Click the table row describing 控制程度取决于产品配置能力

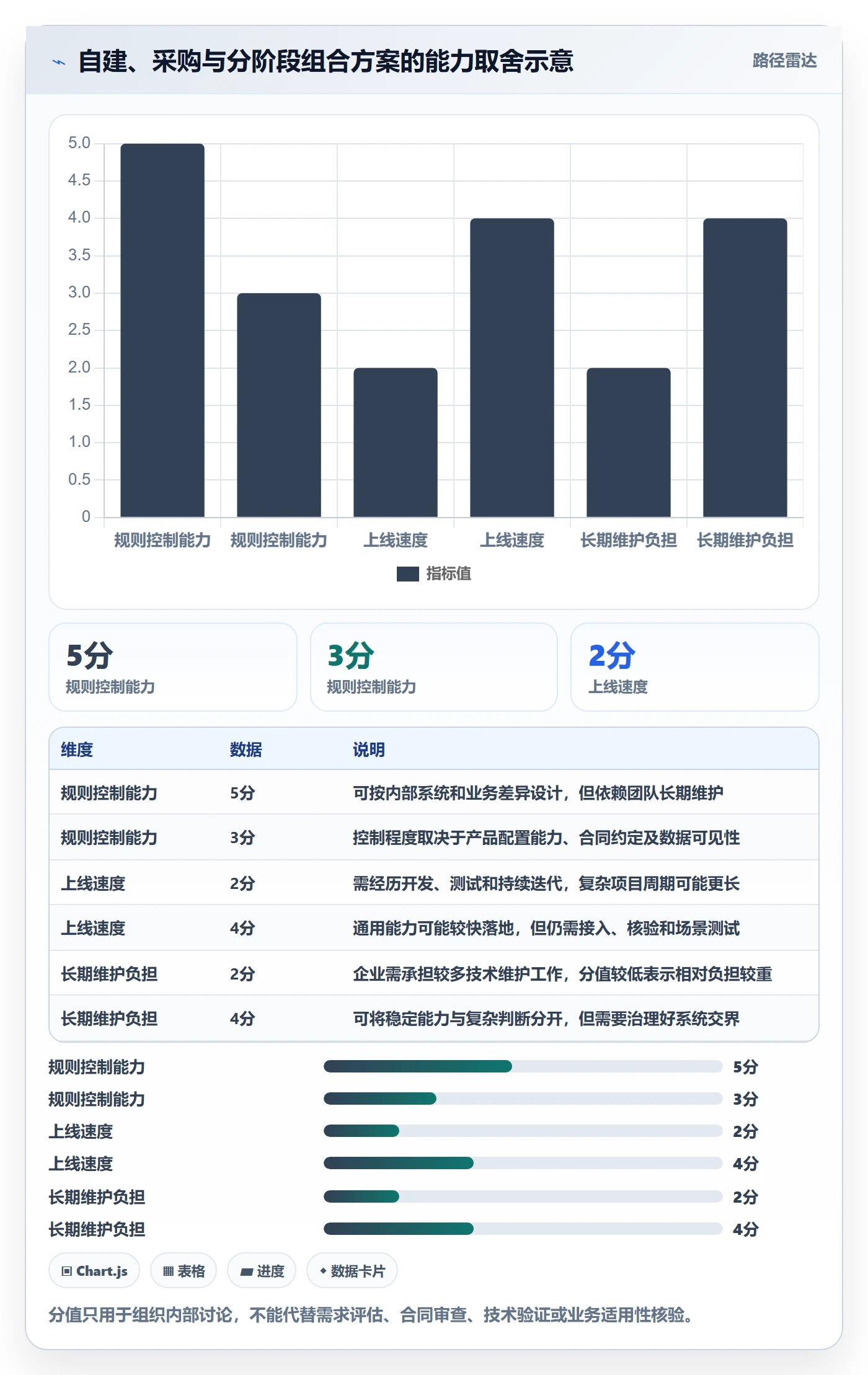(434, 838)
